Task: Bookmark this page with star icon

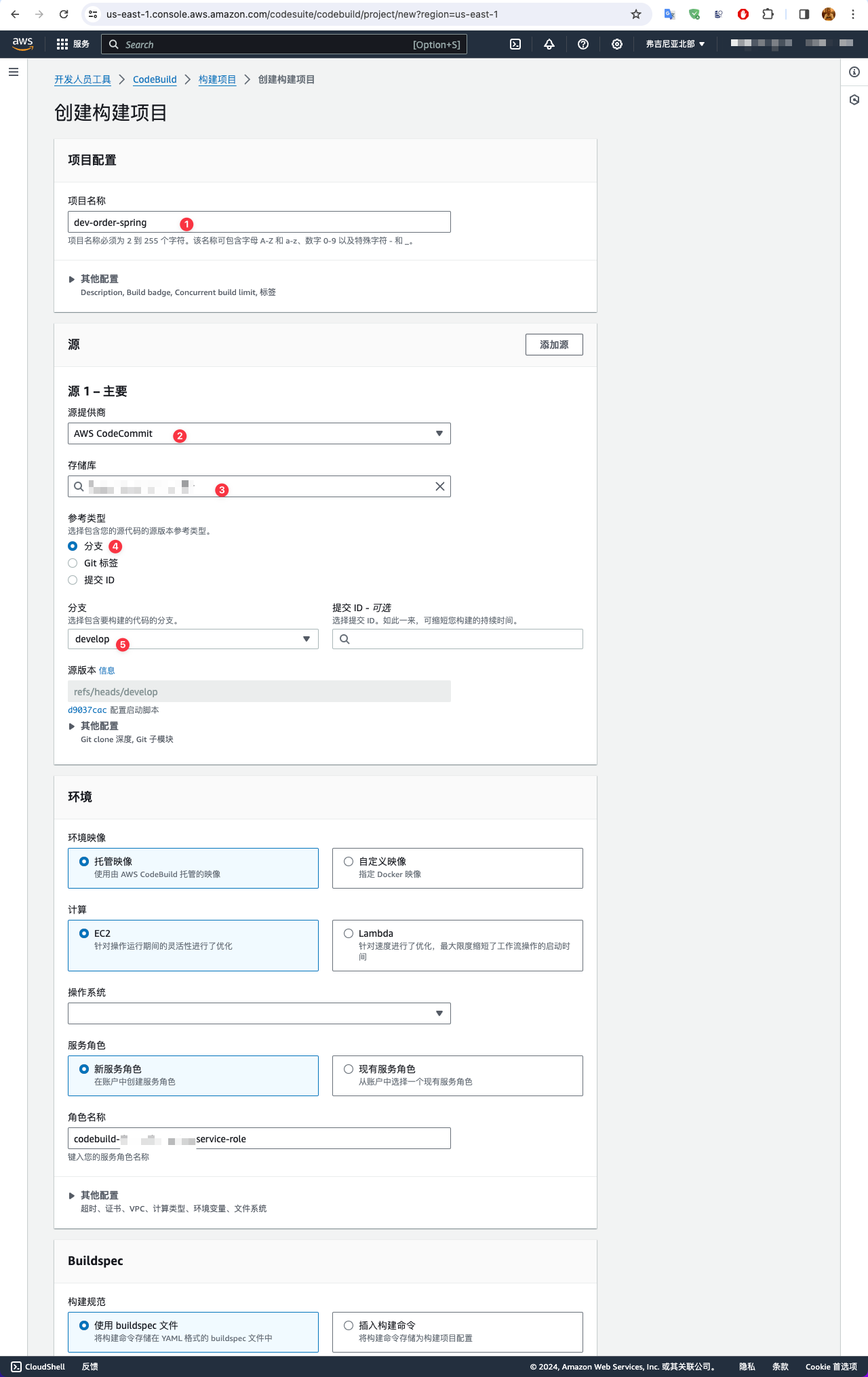Action: [x=636, y=14]
